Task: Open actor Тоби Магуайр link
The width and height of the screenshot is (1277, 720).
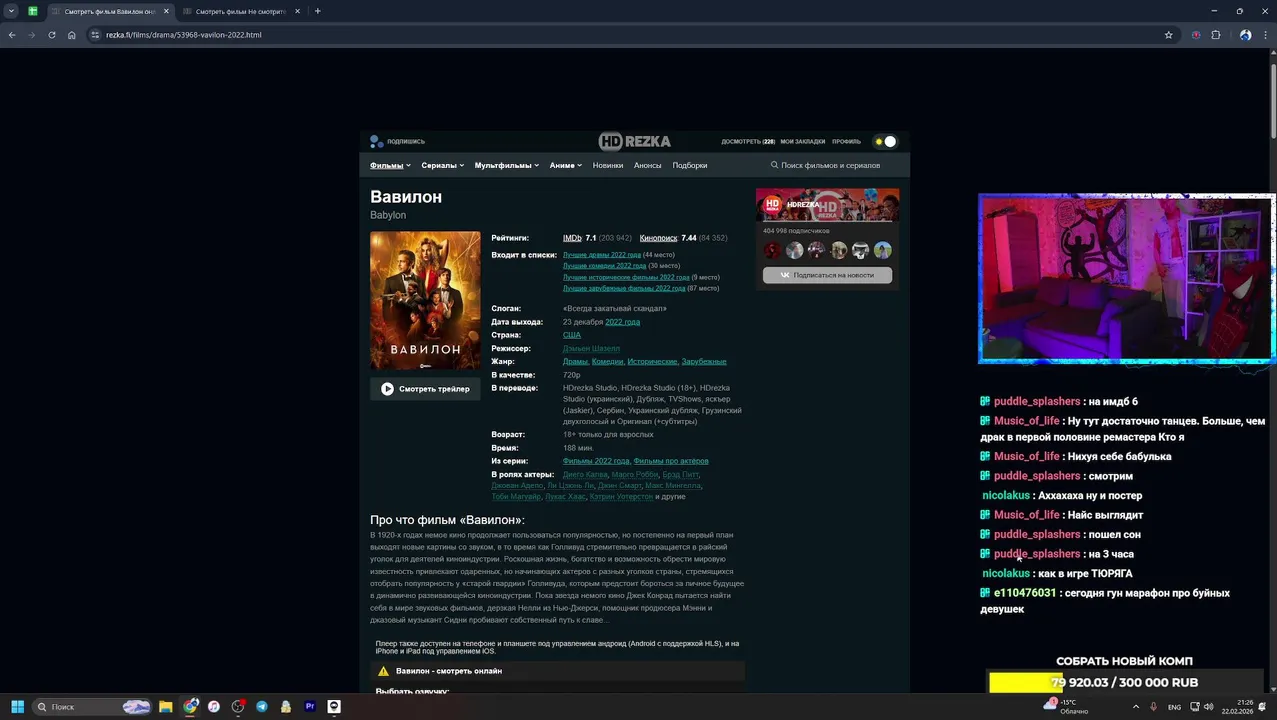Action: point(516,496)
